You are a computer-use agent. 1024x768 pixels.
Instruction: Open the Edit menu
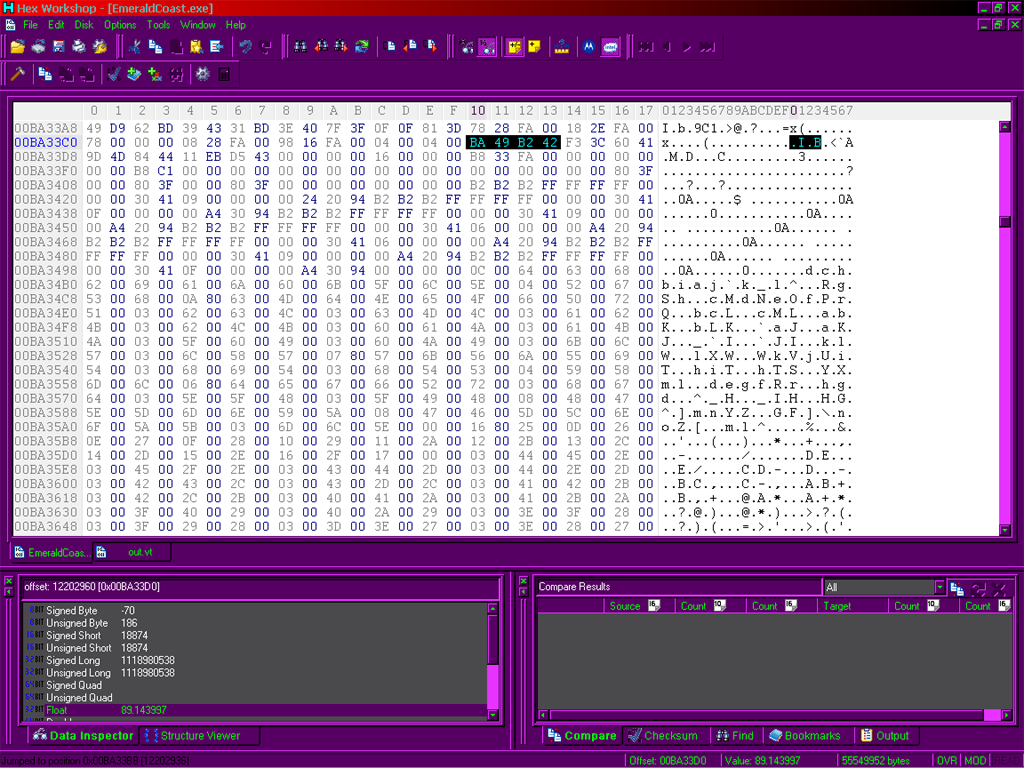coord(56,25)
